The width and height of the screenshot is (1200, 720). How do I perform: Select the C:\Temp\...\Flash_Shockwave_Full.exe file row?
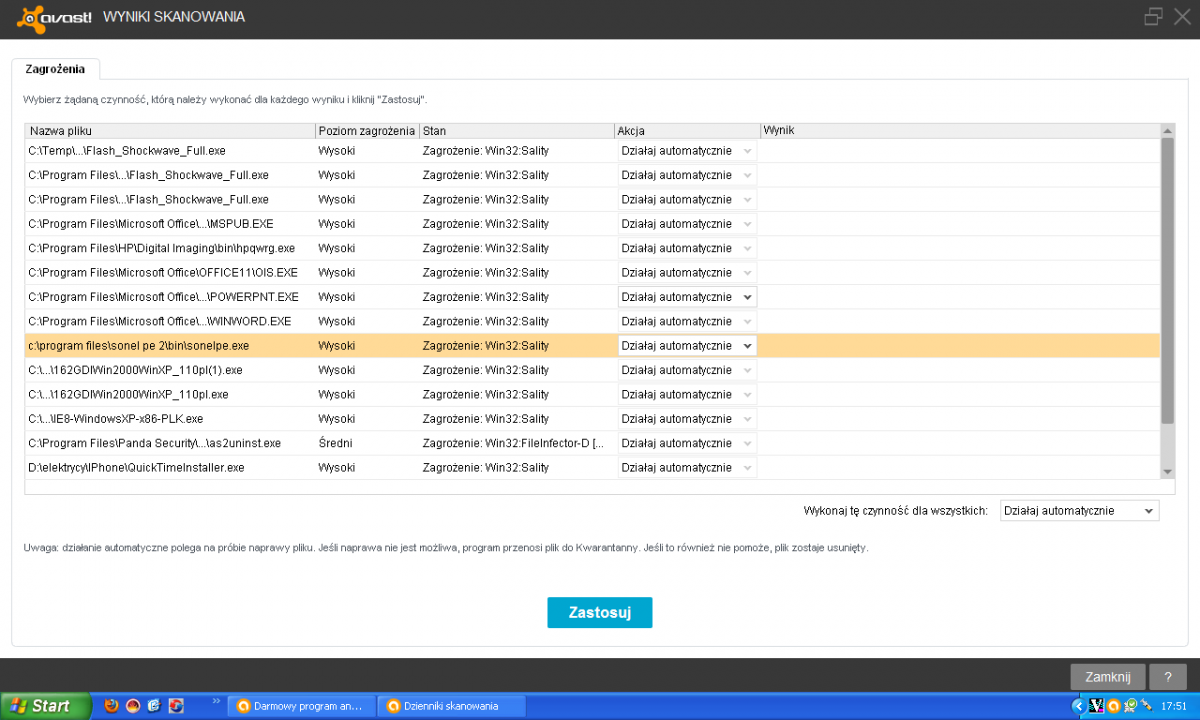pos(592,151)
